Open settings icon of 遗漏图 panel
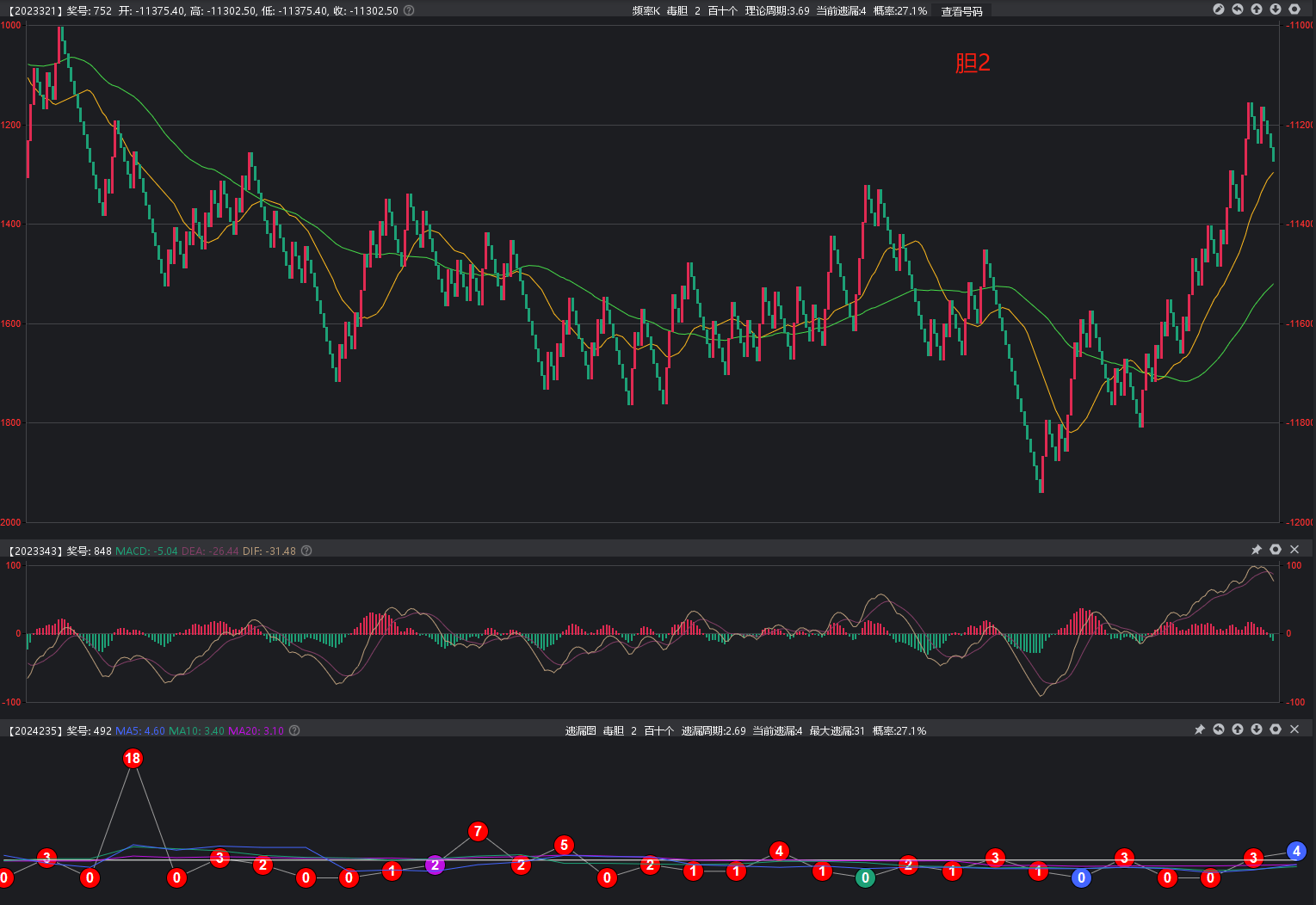1316x905 pixels. (x=1276, y=730)
